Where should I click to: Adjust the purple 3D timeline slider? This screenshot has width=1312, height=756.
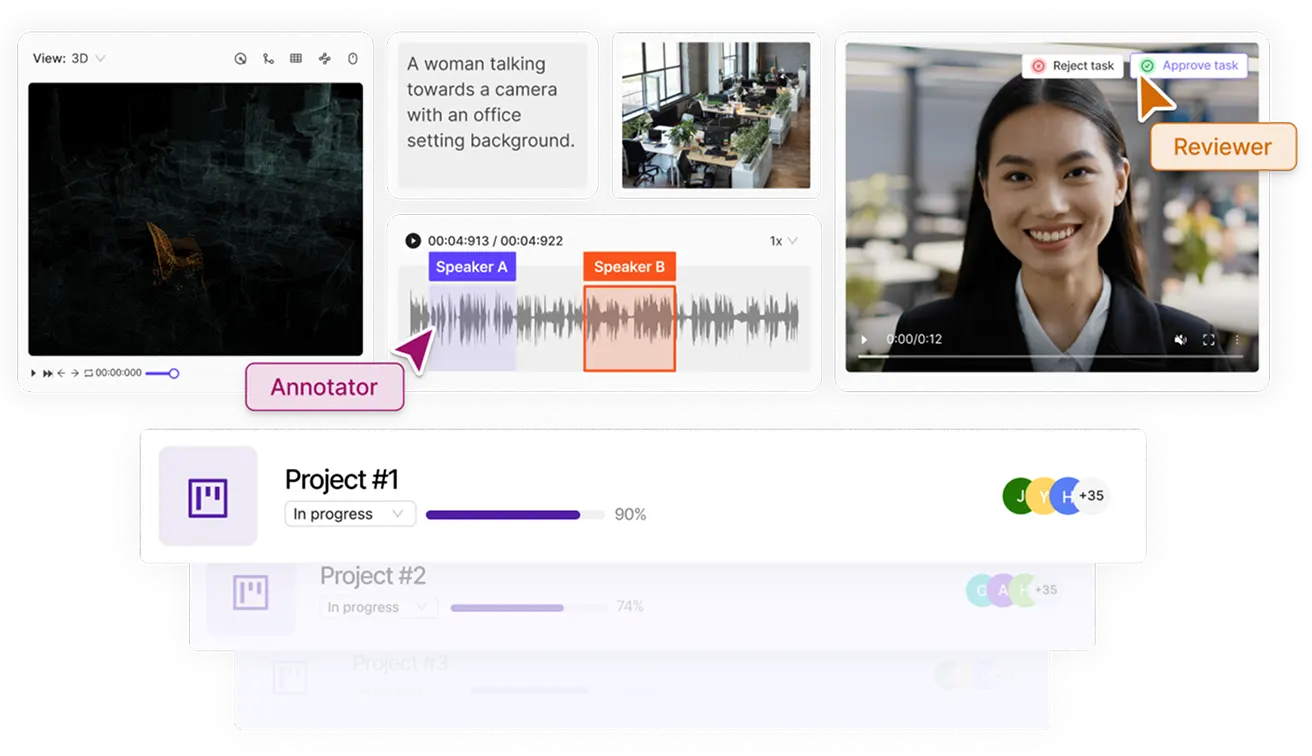point(162,373)
